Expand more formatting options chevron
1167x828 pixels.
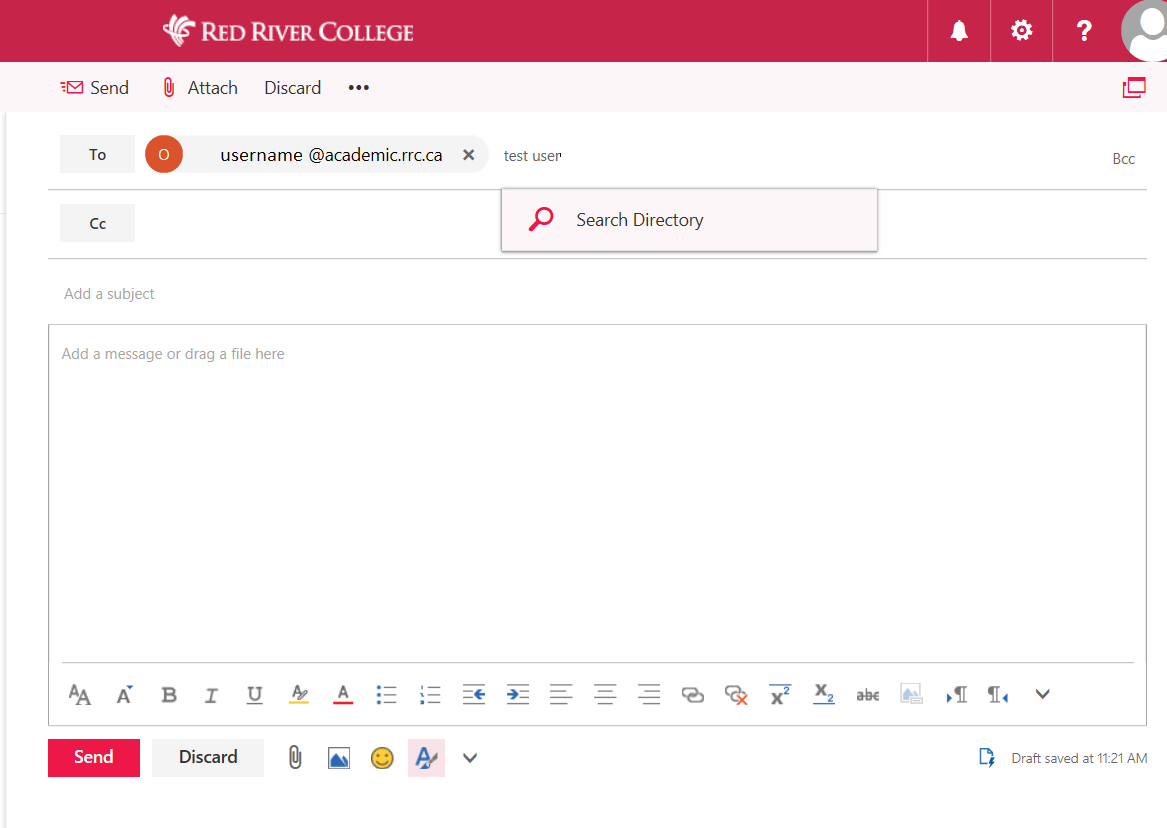1042,694
